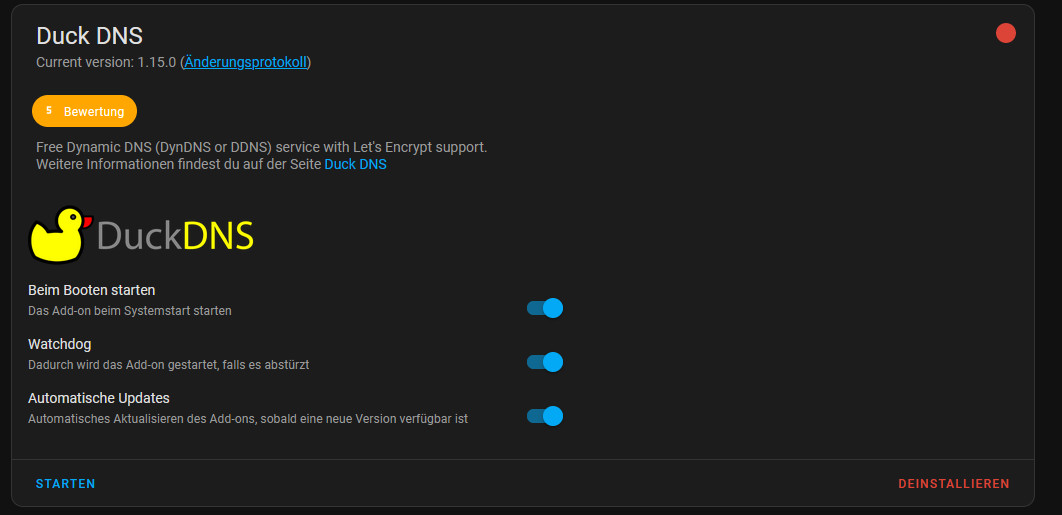Click the Current version: 1.15.0 text

tap(106, 62)
